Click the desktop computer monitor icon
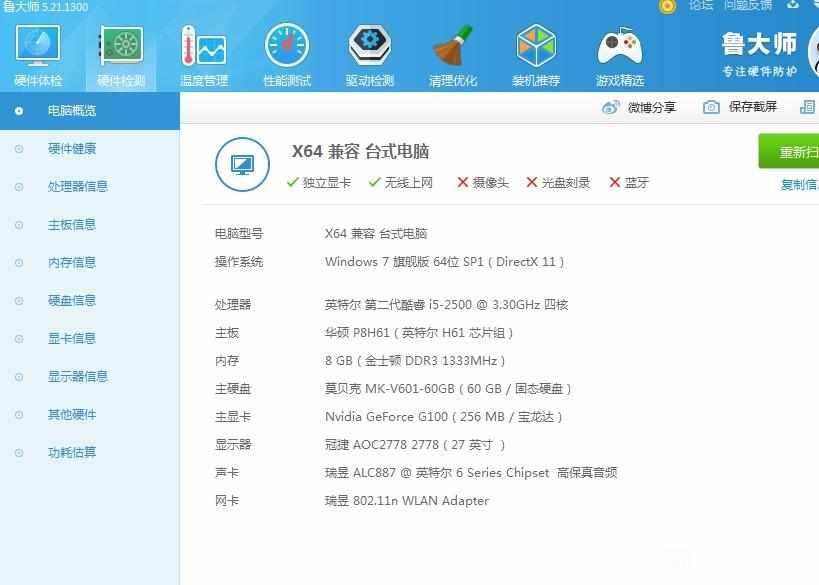Viewport: 819px width, 585px height. pos(242,165)
